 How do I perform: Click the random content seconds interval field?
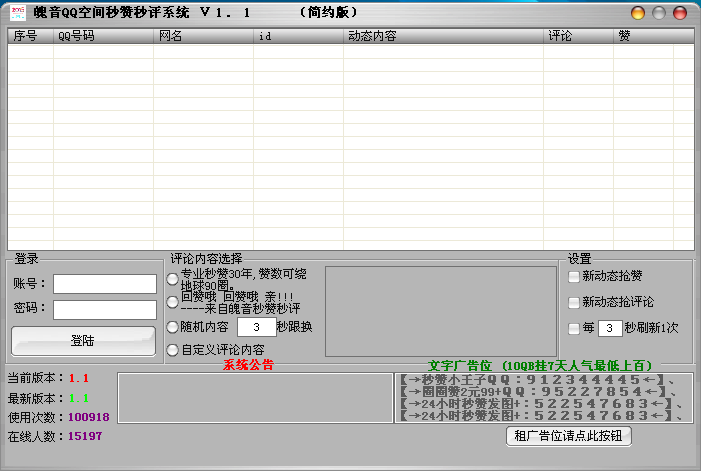pos(256,327)
